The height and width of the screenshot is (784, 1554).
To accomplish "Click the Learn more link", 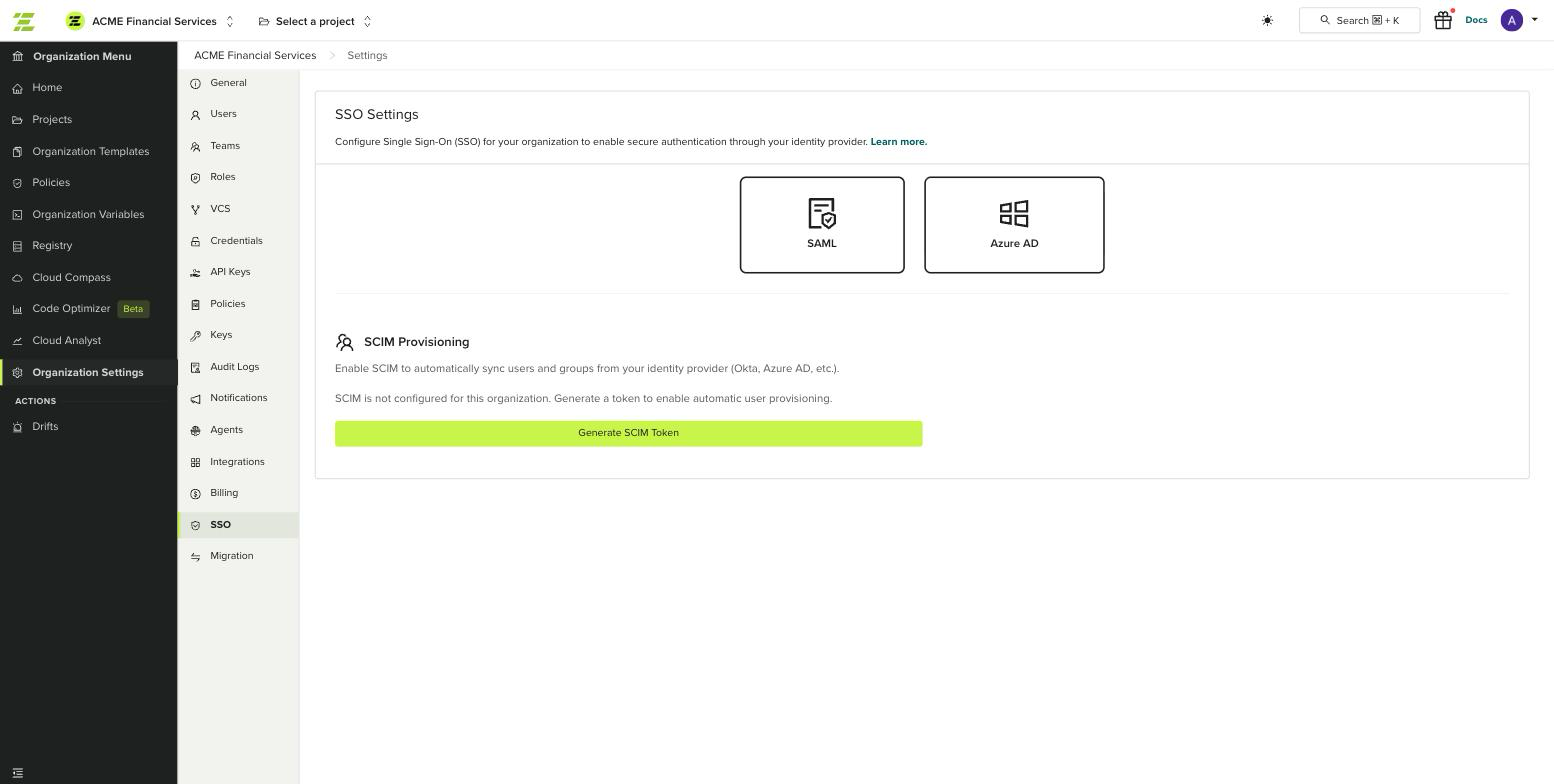I will tap(898, 142).
